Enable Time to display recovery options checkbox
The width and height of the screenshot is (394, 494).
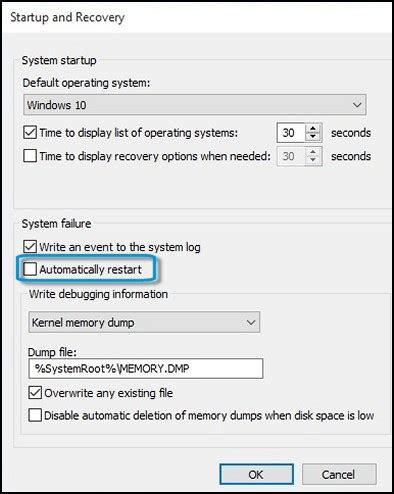pyautogui.click(x=30, y=156)
